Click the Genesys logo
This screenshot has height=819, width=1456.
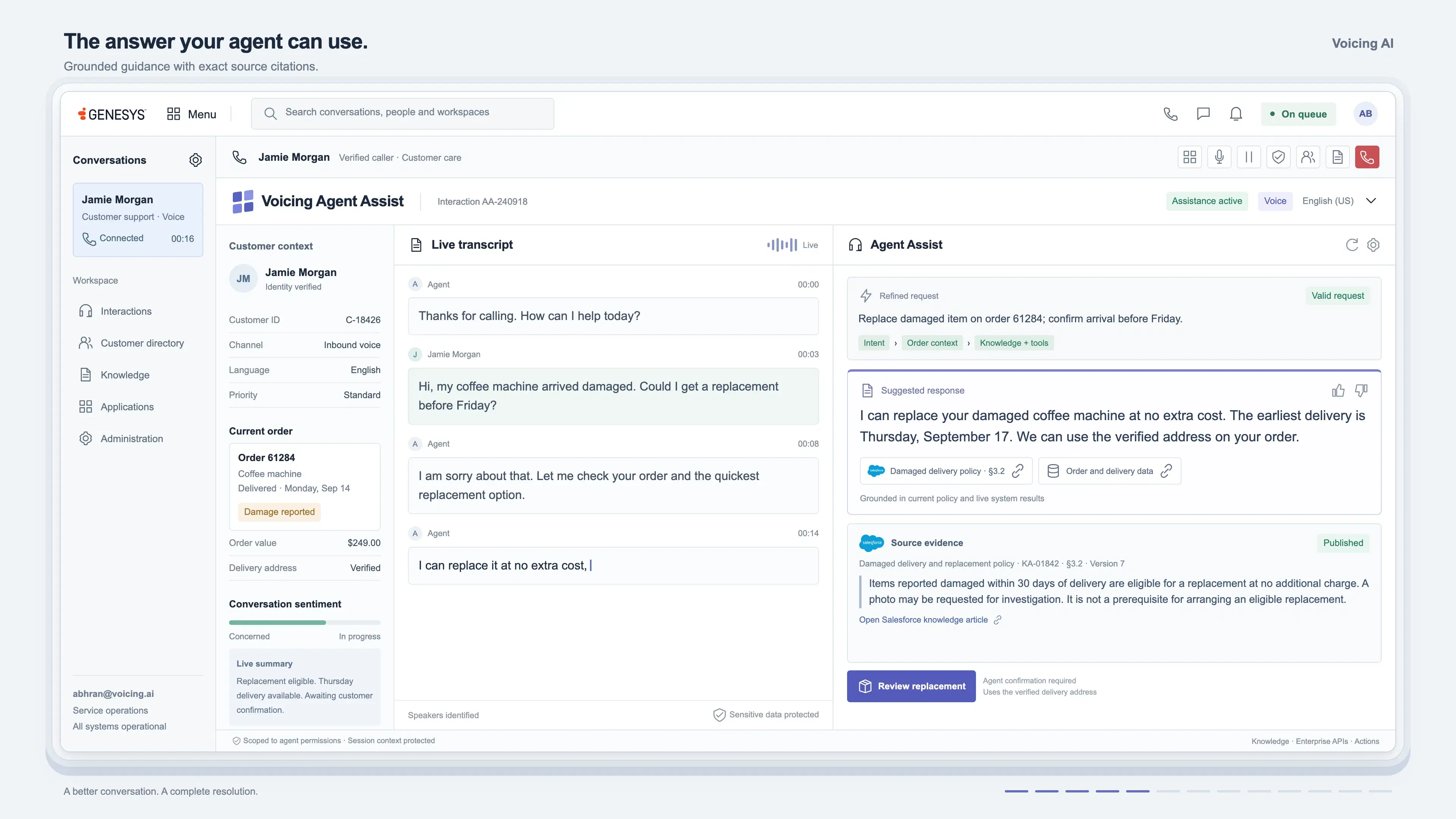tap(112, 114)
